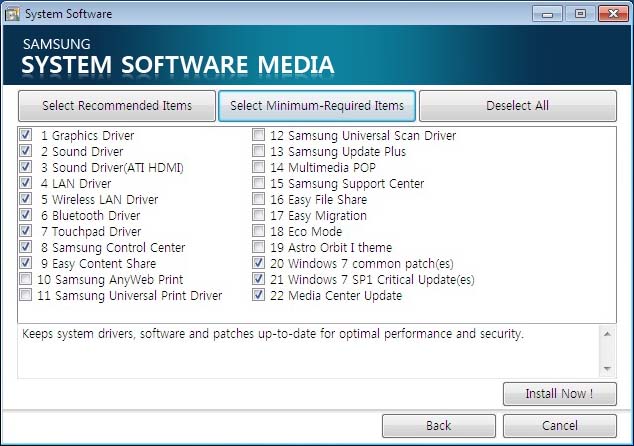Click the 'Easy Migration' item label
The width and height of the screenshot is (634, 446).
[328, 216]
